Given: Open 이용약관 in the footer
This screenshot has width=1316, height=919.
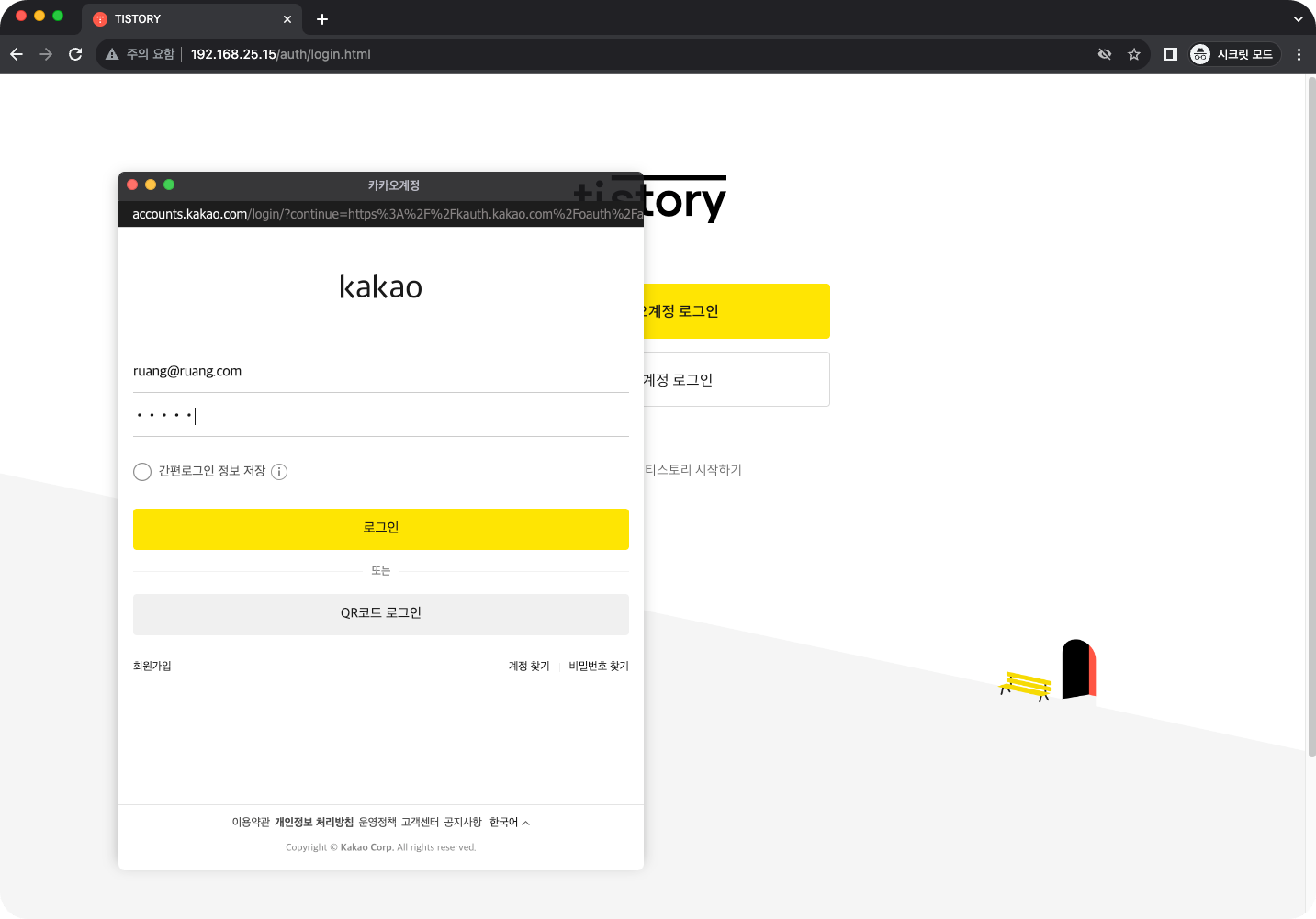Looking at the screenshot, I should pos(251,823).
